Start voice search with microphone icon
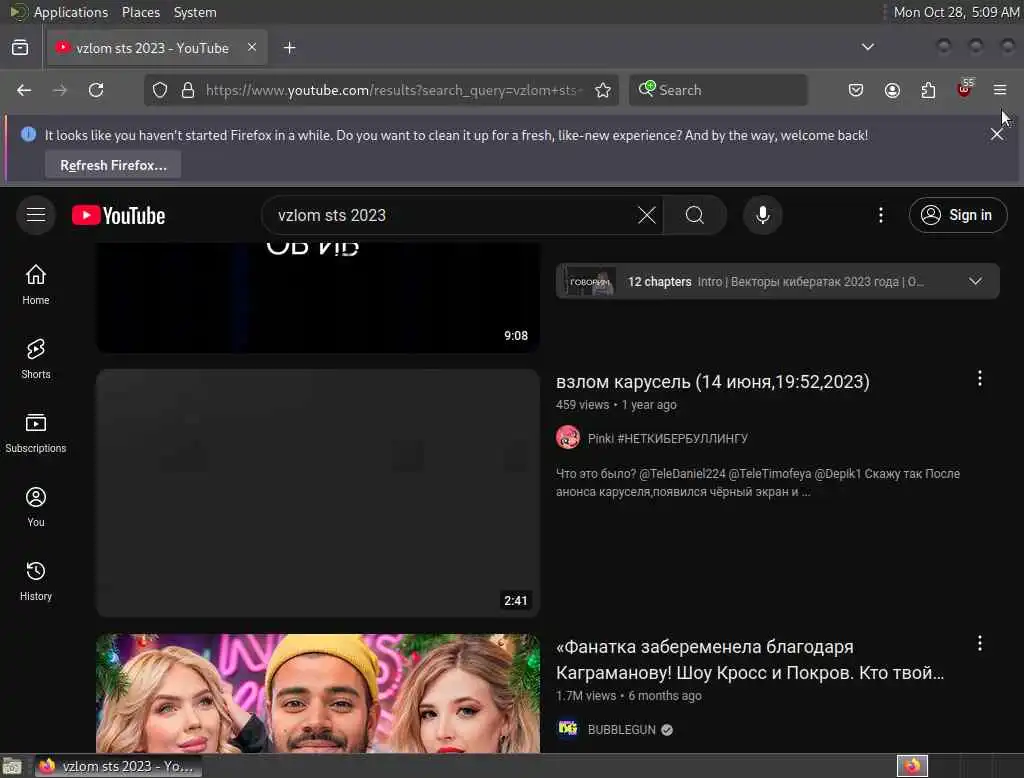 [762, 215]
